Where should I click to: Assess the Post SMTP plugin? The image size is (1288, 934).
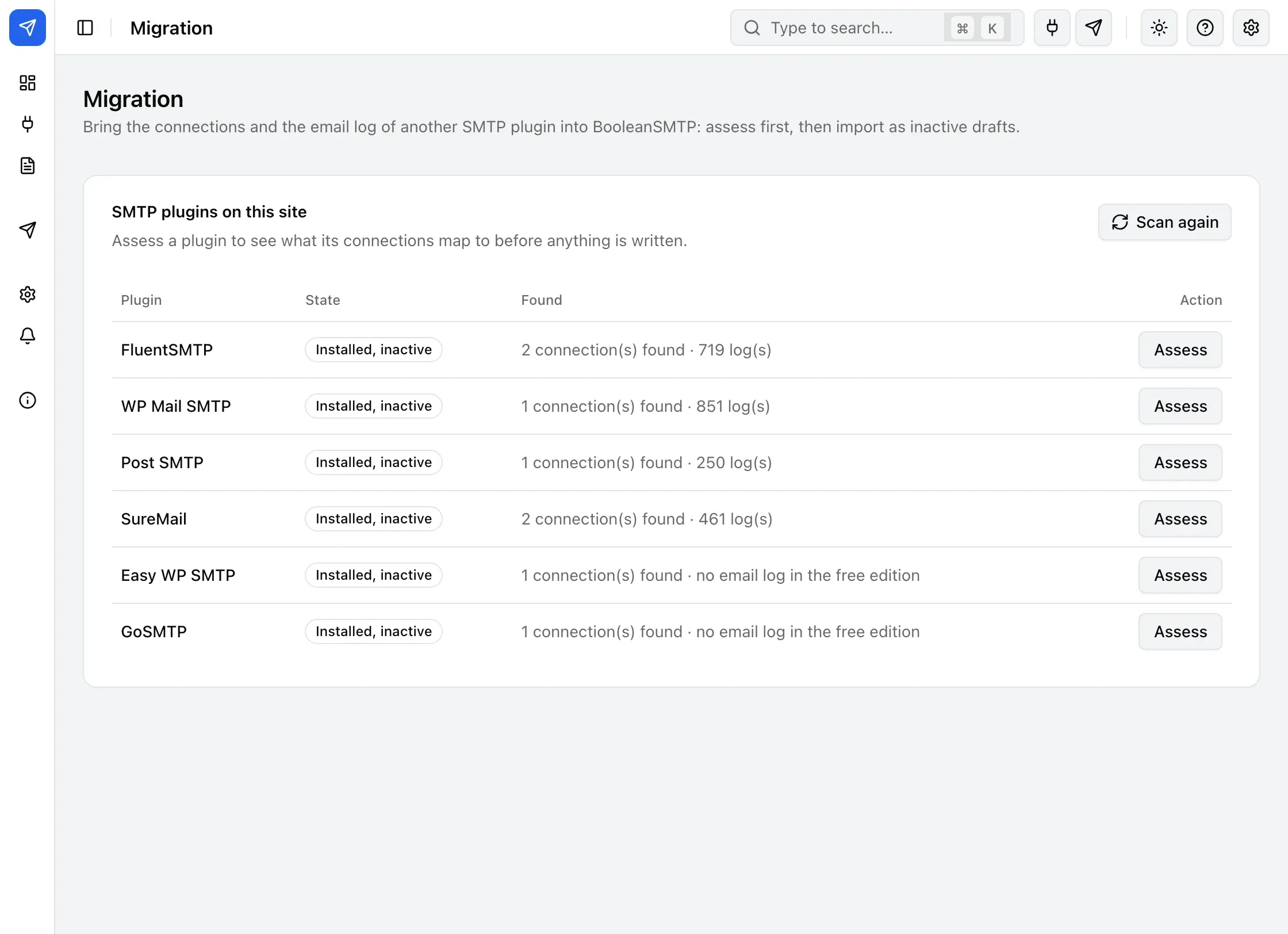point(1180,462)
